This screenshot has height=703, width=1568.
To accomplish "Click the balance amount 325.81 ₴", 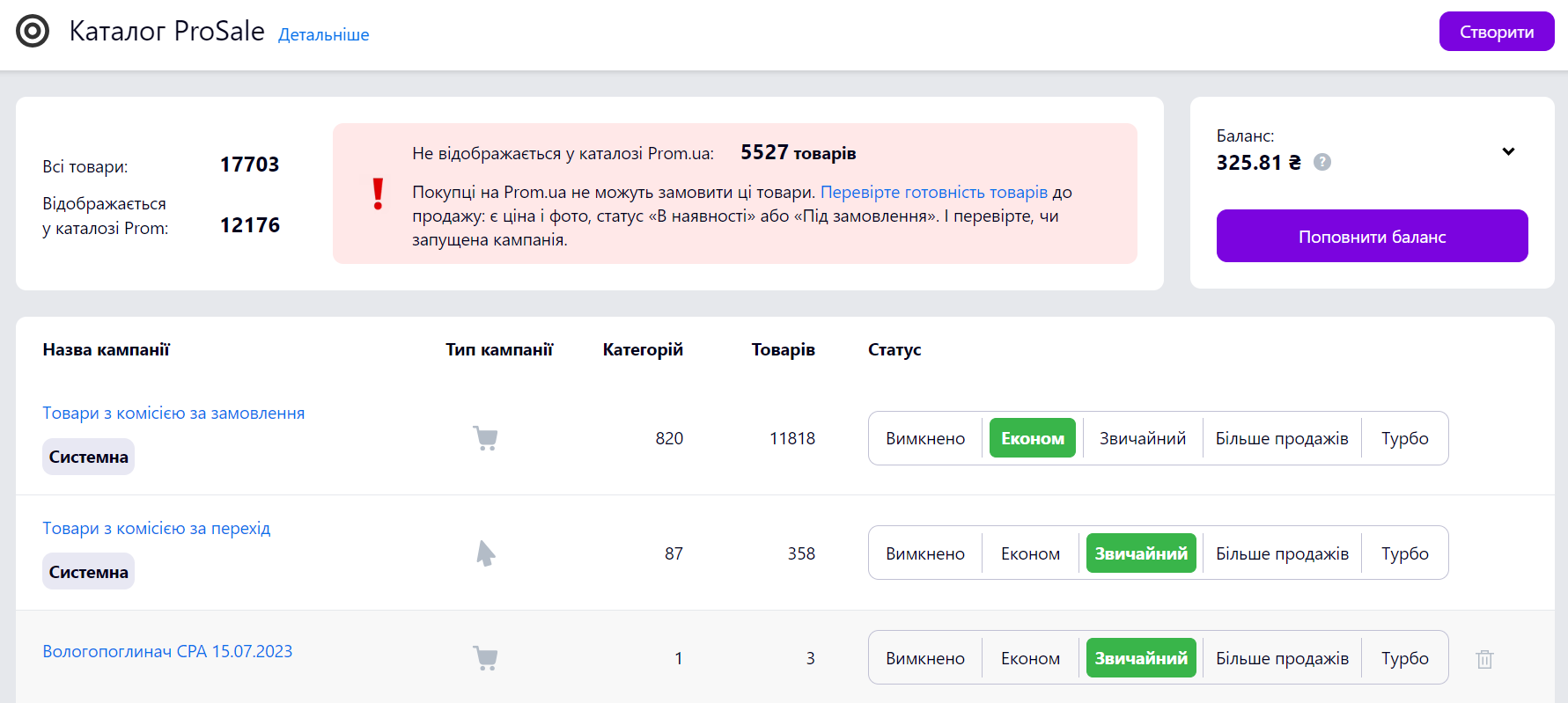I will (x=1258, y=163).
